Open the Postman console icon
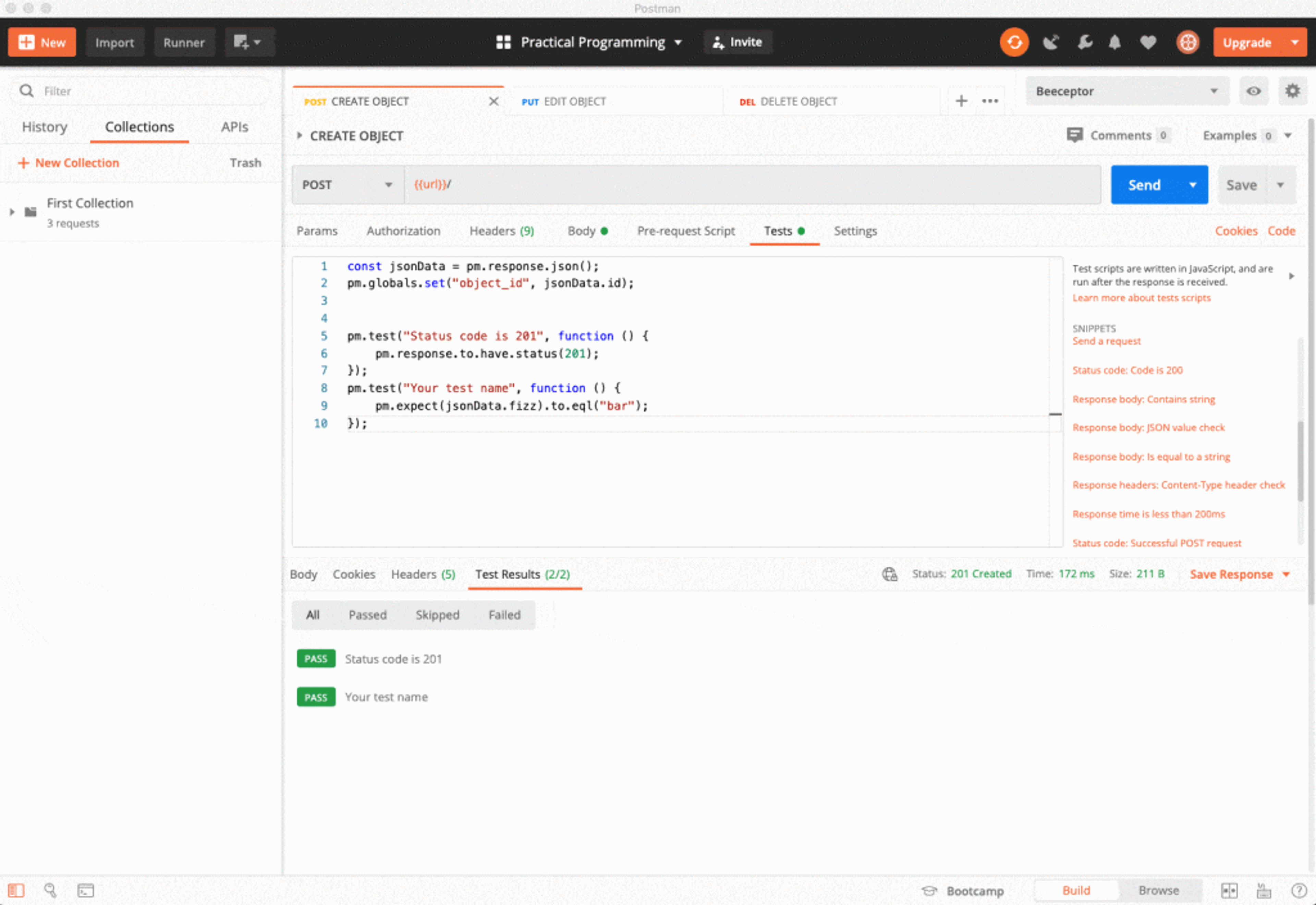The image size is (1316, 905). click(x=86, y=890)
